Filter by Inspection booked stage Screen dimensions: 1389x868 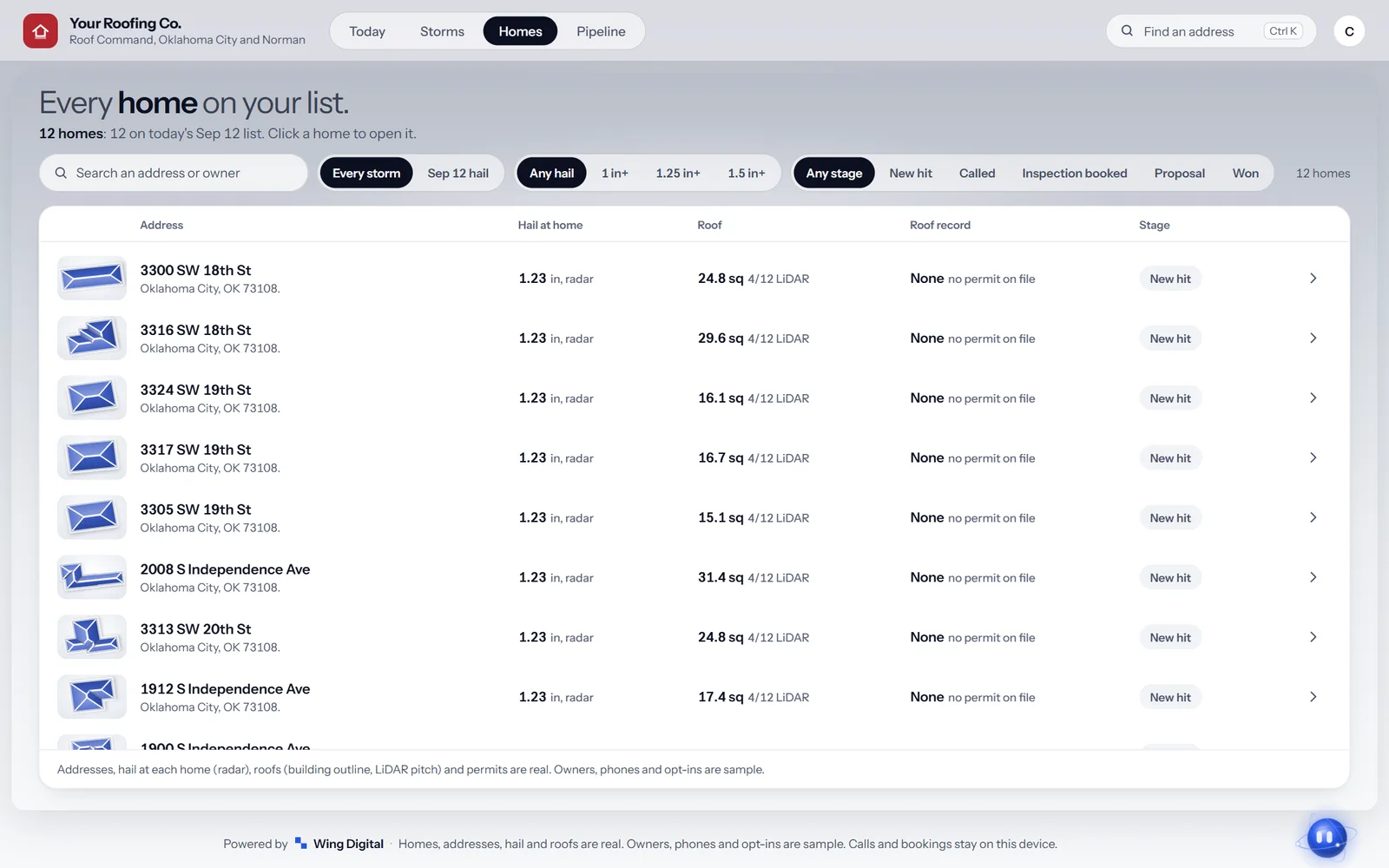click(1075, 173)
